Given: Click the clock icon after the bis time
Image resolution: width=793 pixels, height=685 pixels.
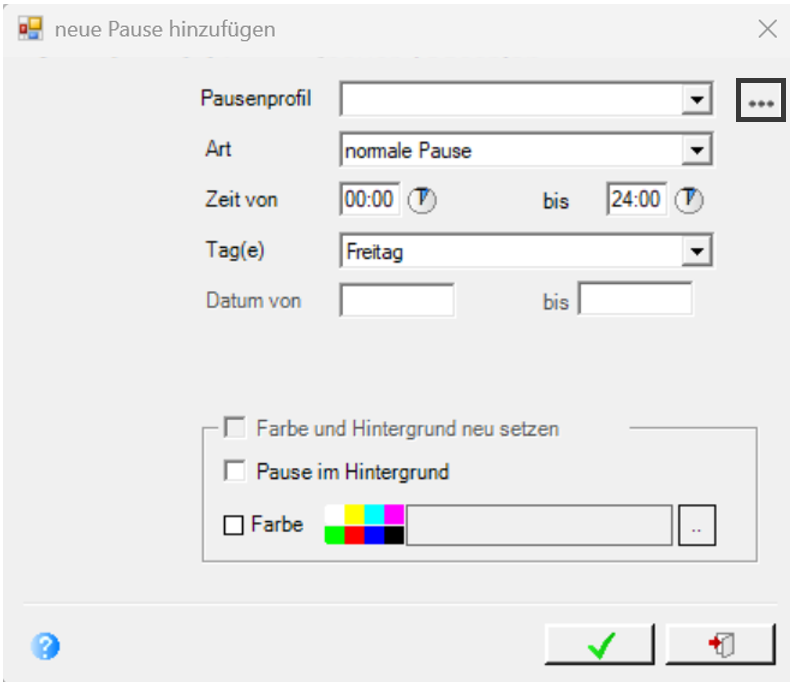Looking at the screenshot, I should (689, 200).
